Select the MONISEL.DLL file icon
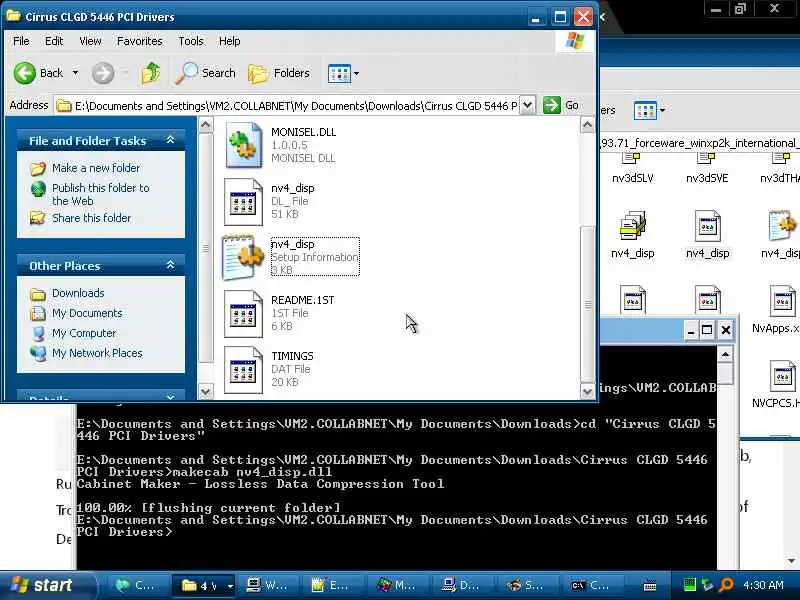Image resolution: width=800 pixels, height=600 pixels. click(243, 145)
